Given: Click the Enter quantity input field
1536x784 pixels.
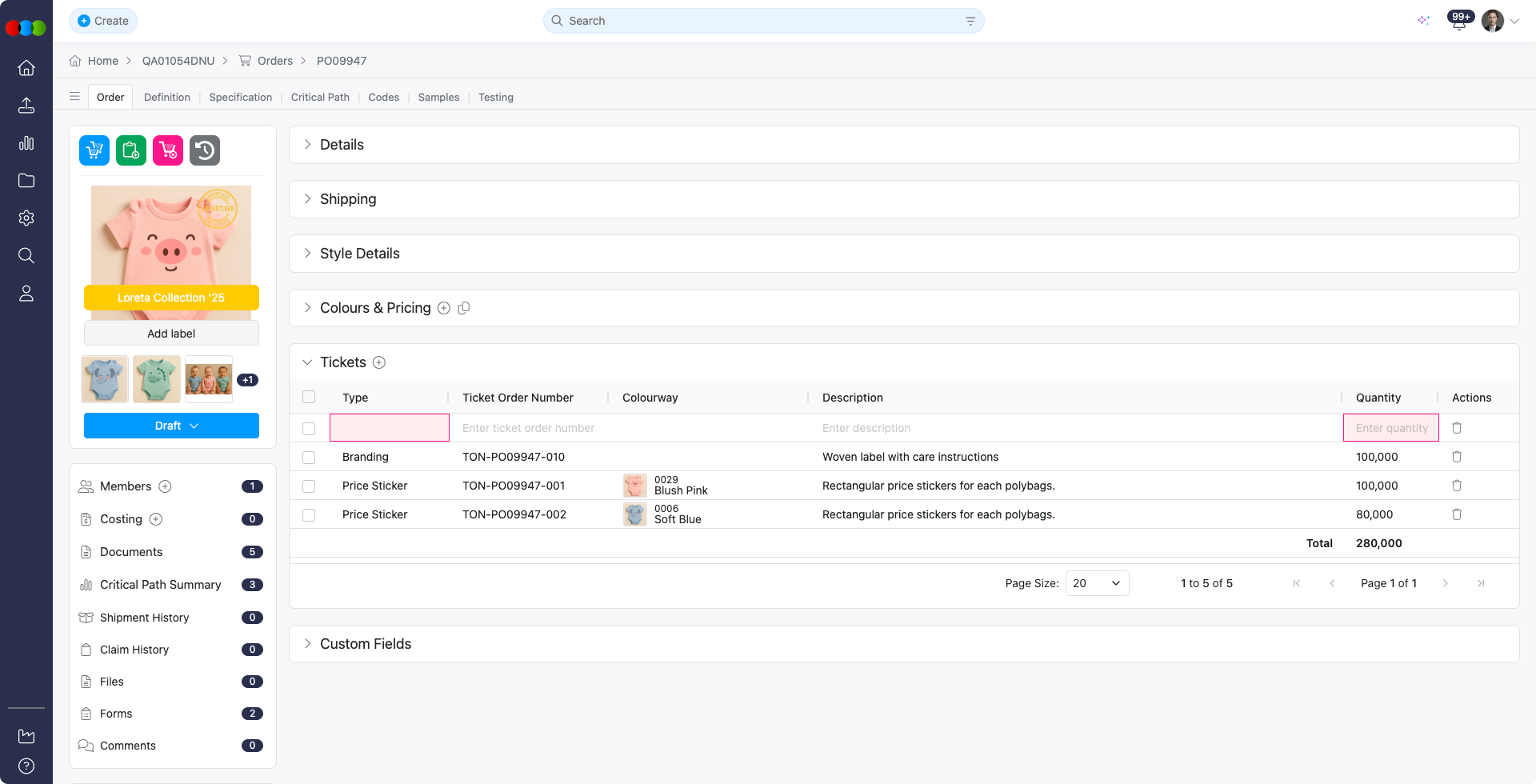Looking at the screenshot, I should pyautogui.click(x=1390, y=428).
